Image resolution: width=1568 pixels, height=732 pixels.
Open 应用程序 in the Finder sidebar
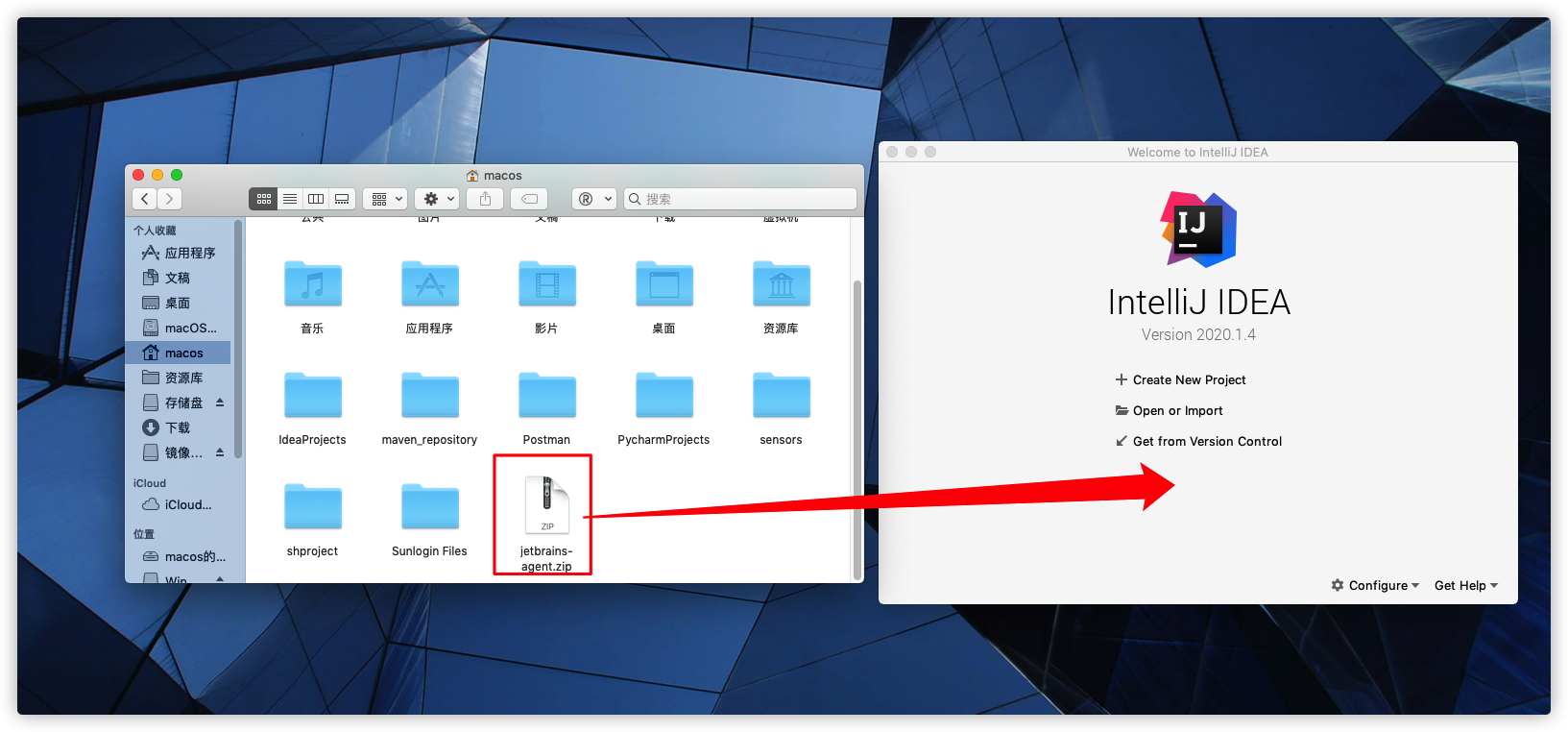(189, 253)
